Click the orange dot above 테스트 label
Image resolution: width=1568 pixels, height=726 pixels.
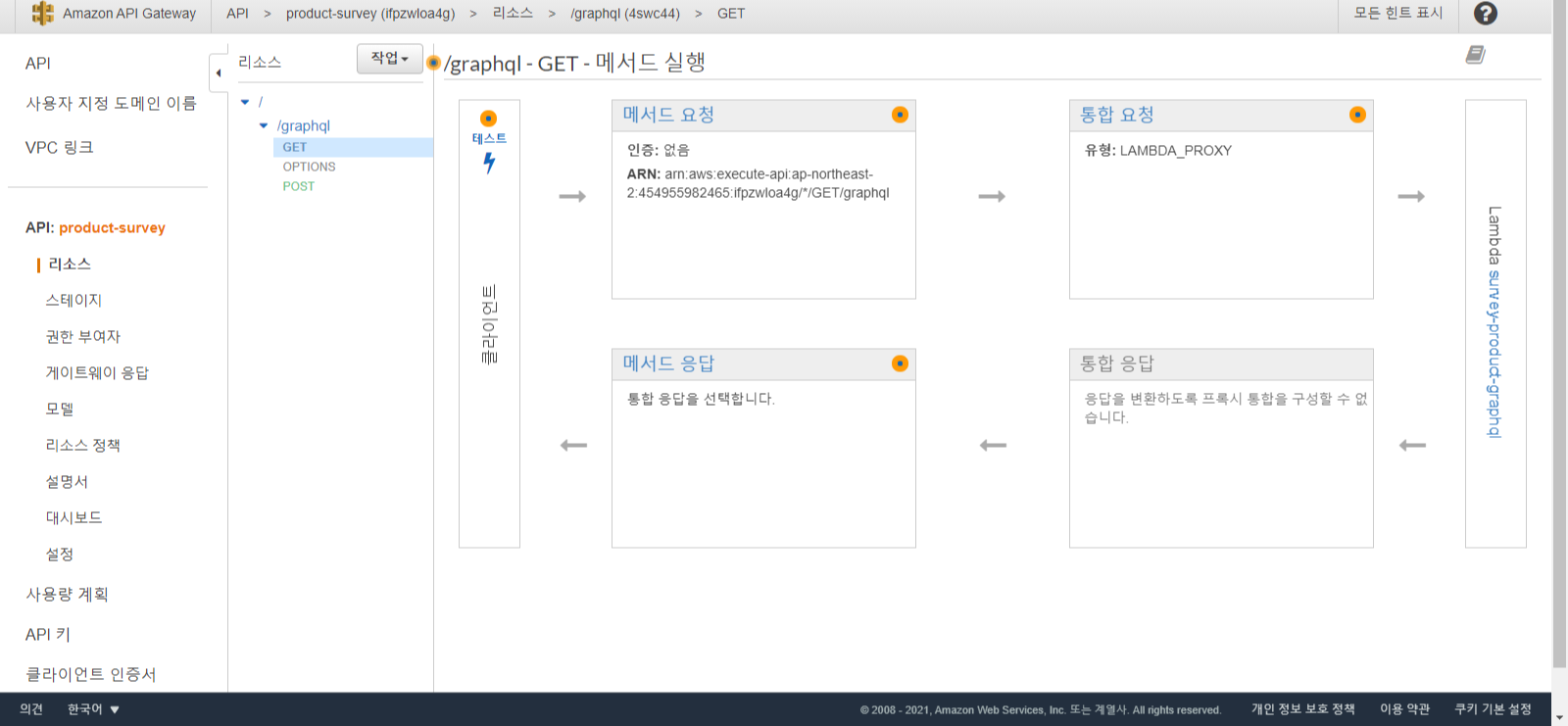[488, 119]
